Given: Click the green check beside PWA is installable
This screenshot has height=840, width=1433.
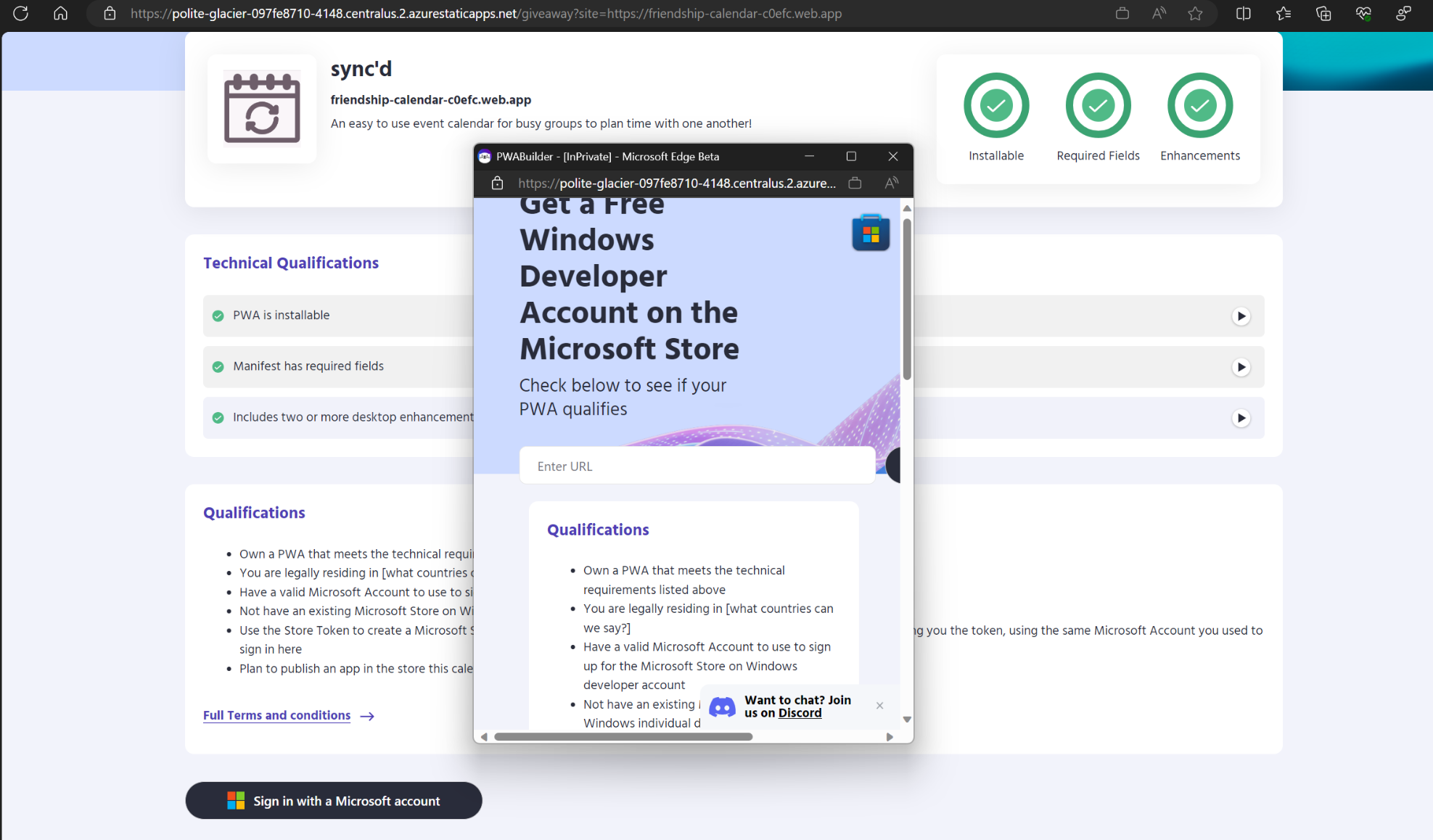Looking at the screenshot, I should click(218, 315).
